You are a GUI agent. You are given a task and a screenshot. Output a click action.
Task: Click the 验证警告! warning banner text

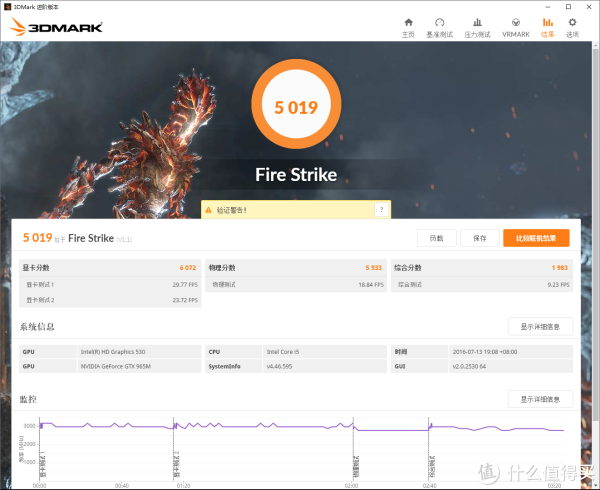[x=232, y=210]
